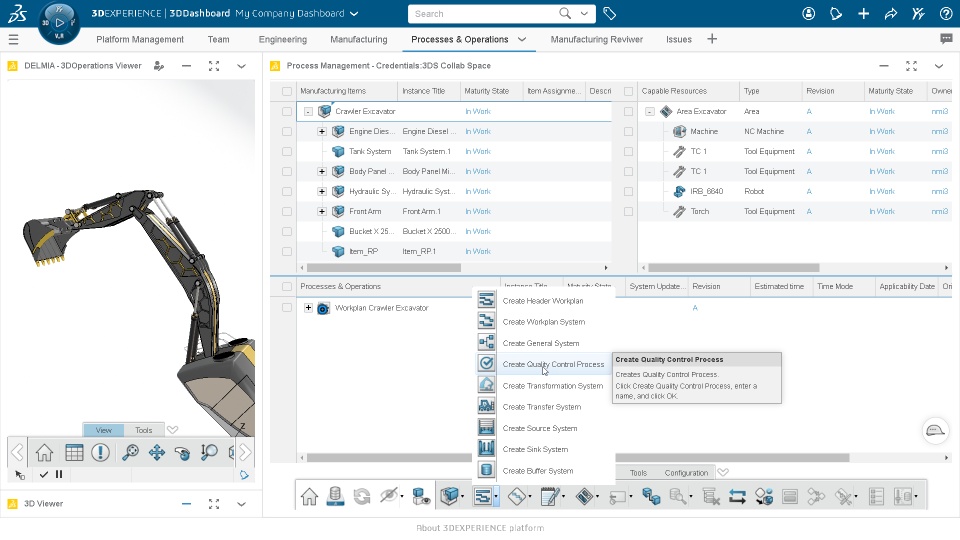The image size is (960, 540).
Task: Open the hamburger menu under the logo
Action: coord(13,40)
